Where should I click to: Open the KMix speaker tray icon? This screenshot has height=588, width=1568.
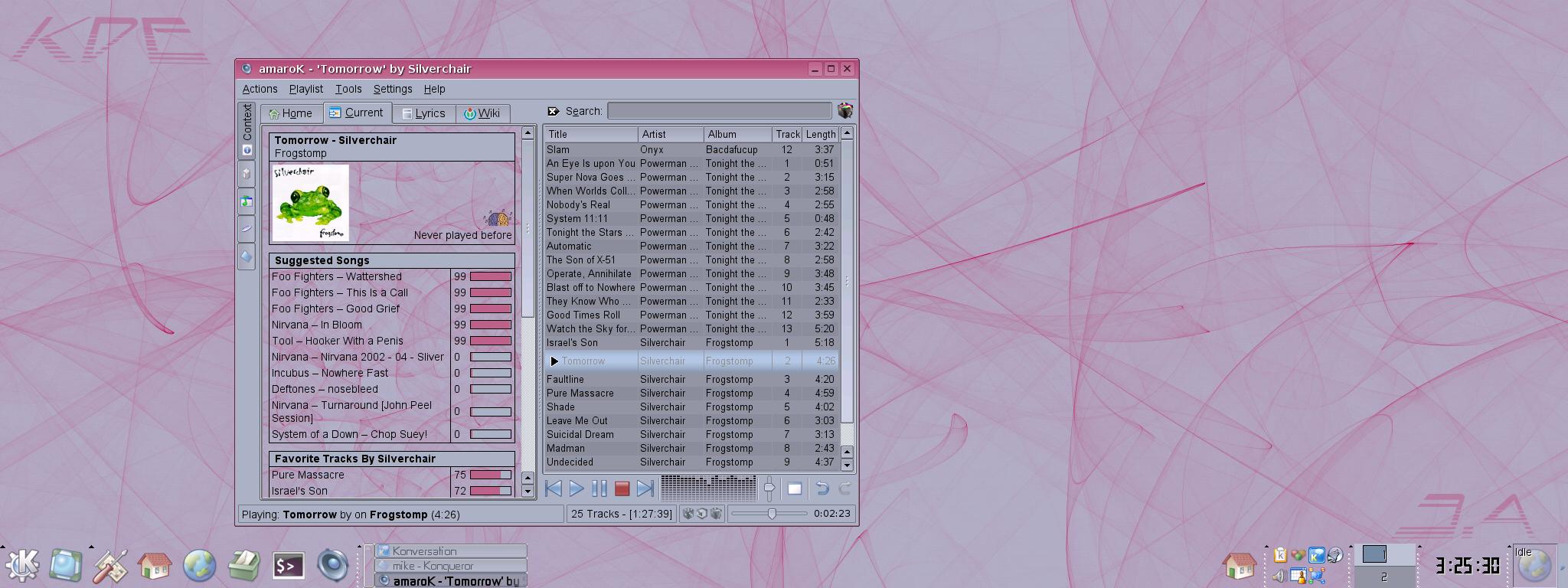pos(1279,576)
